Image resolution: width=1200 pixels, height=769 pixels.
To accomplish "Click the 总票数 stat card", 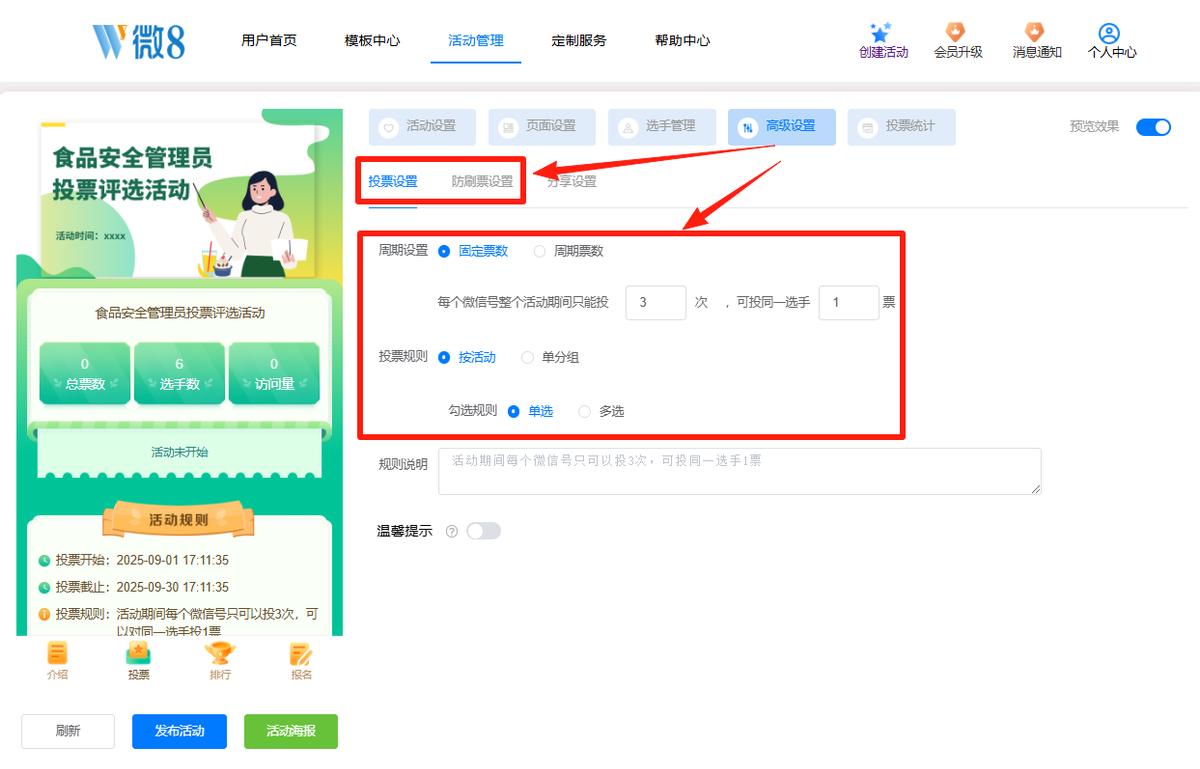I will tap(85, 374).
